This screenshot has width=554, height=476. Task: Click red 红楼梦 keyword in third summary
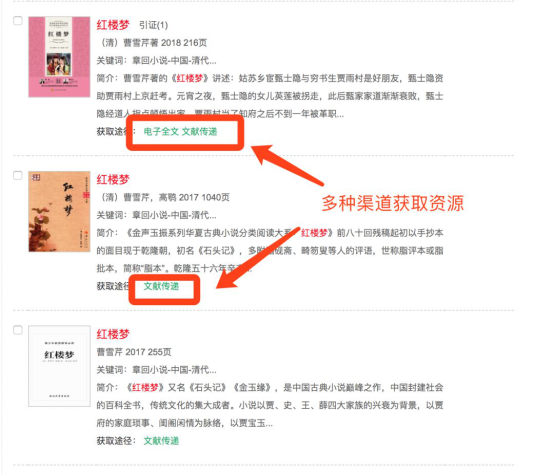point(145,388)
